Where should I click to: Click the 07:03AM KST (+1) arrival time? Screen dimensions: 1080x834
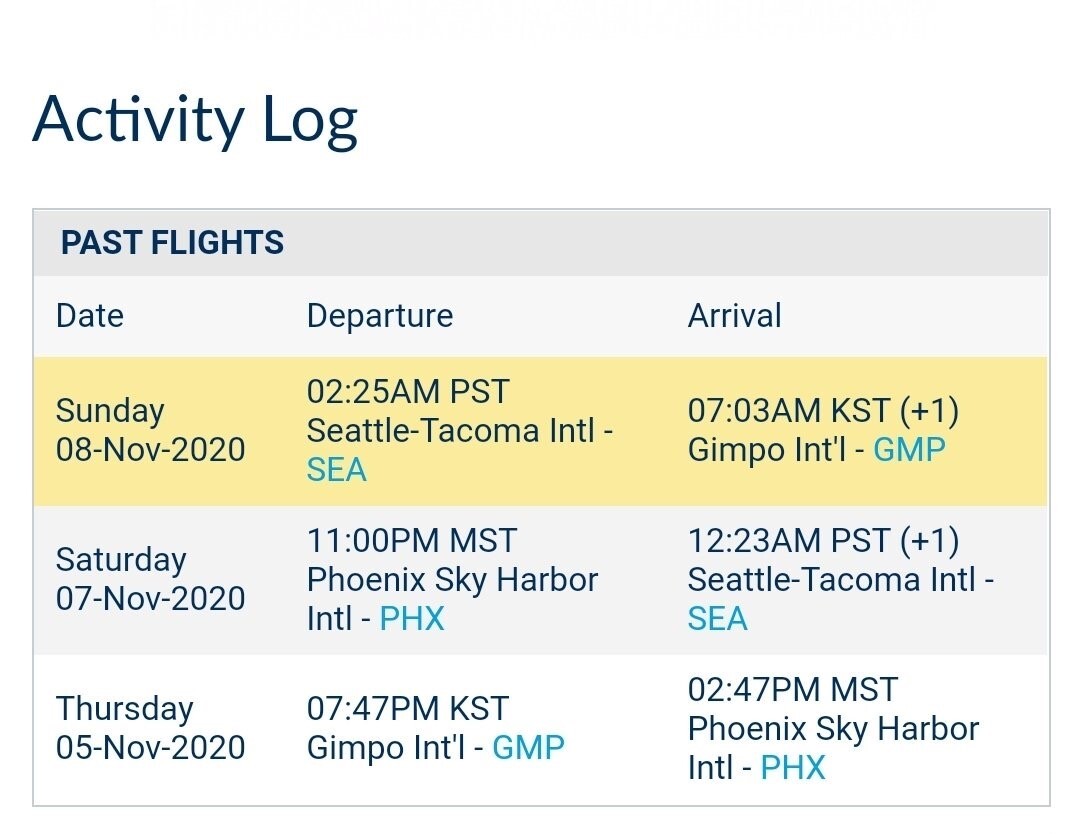point(823,411)
